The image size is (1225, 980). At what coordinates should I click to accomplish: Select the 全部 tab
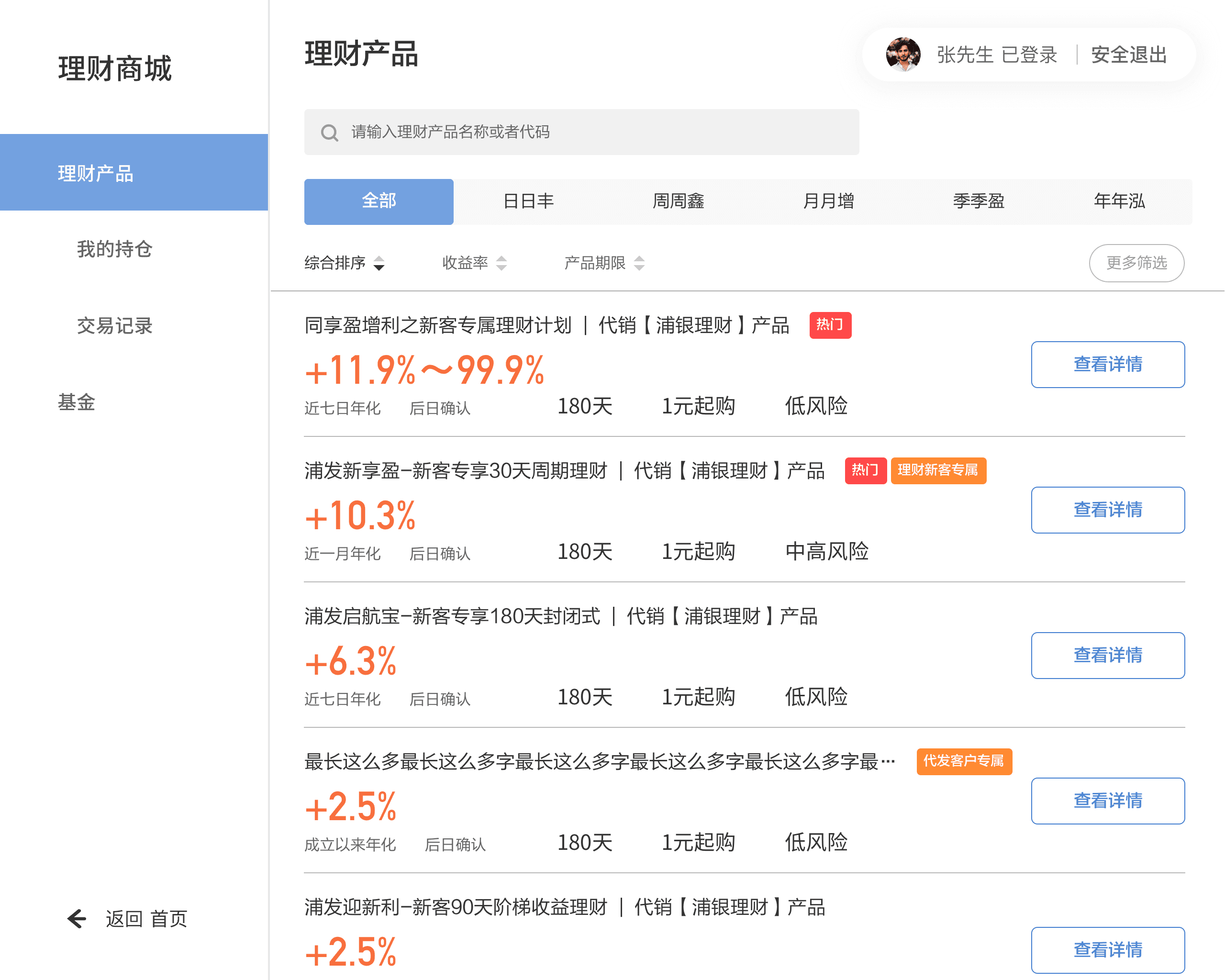click(x=379, y=201)
